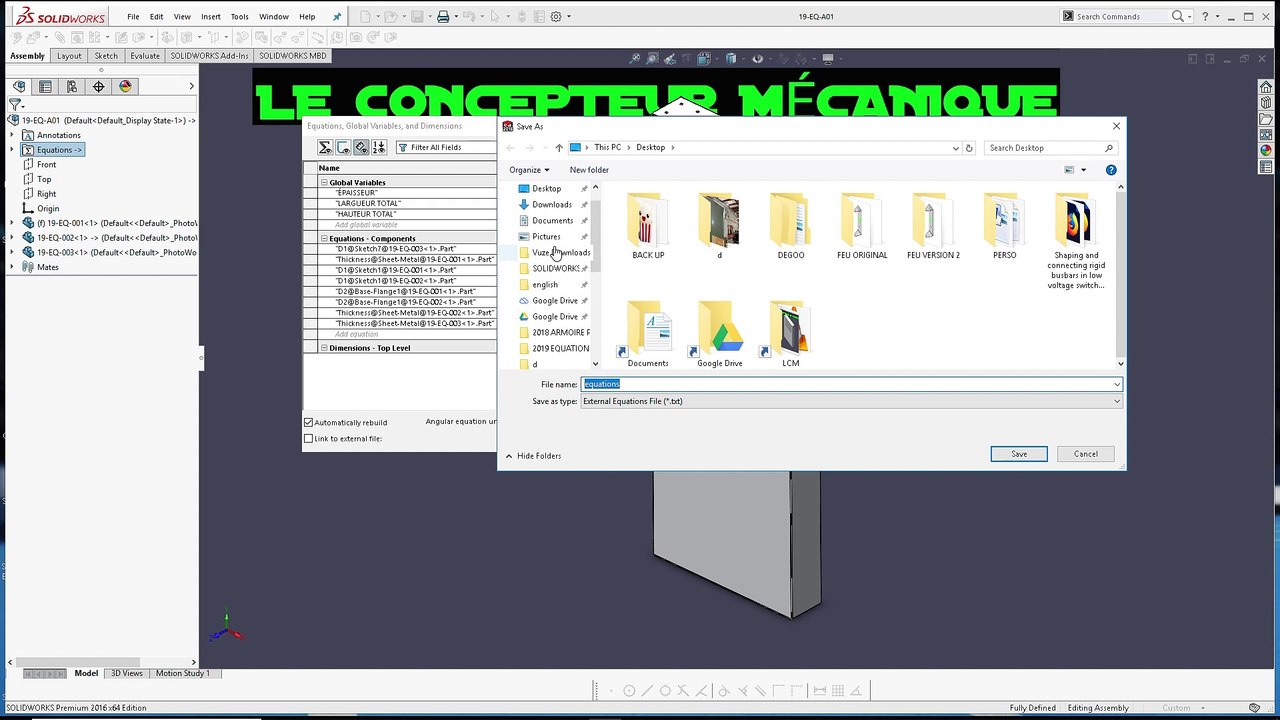This screenshot has height=720, width=1280.
Task: Click the Print icon in SolidWorks toolbar
Action: 443,17
